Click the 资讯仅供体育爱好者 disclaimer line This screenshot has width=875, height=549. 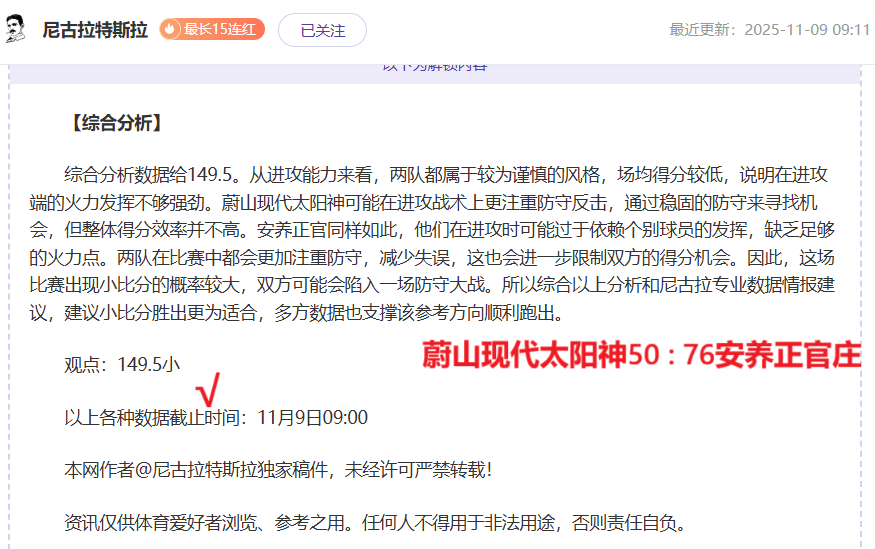click(375, 522)
